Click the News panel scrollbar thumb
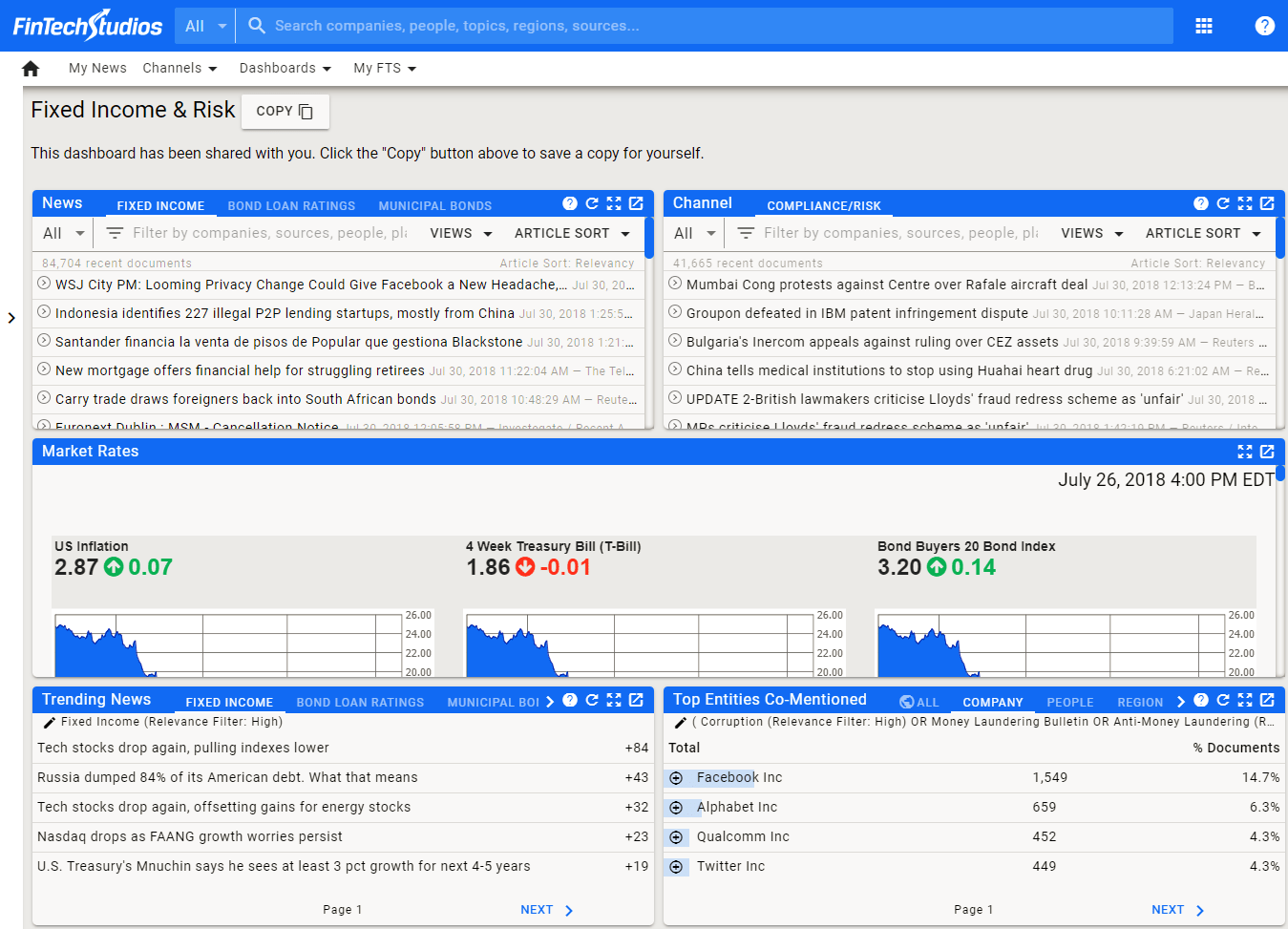This screenshot has width=1288, height=929. (649, 239)
